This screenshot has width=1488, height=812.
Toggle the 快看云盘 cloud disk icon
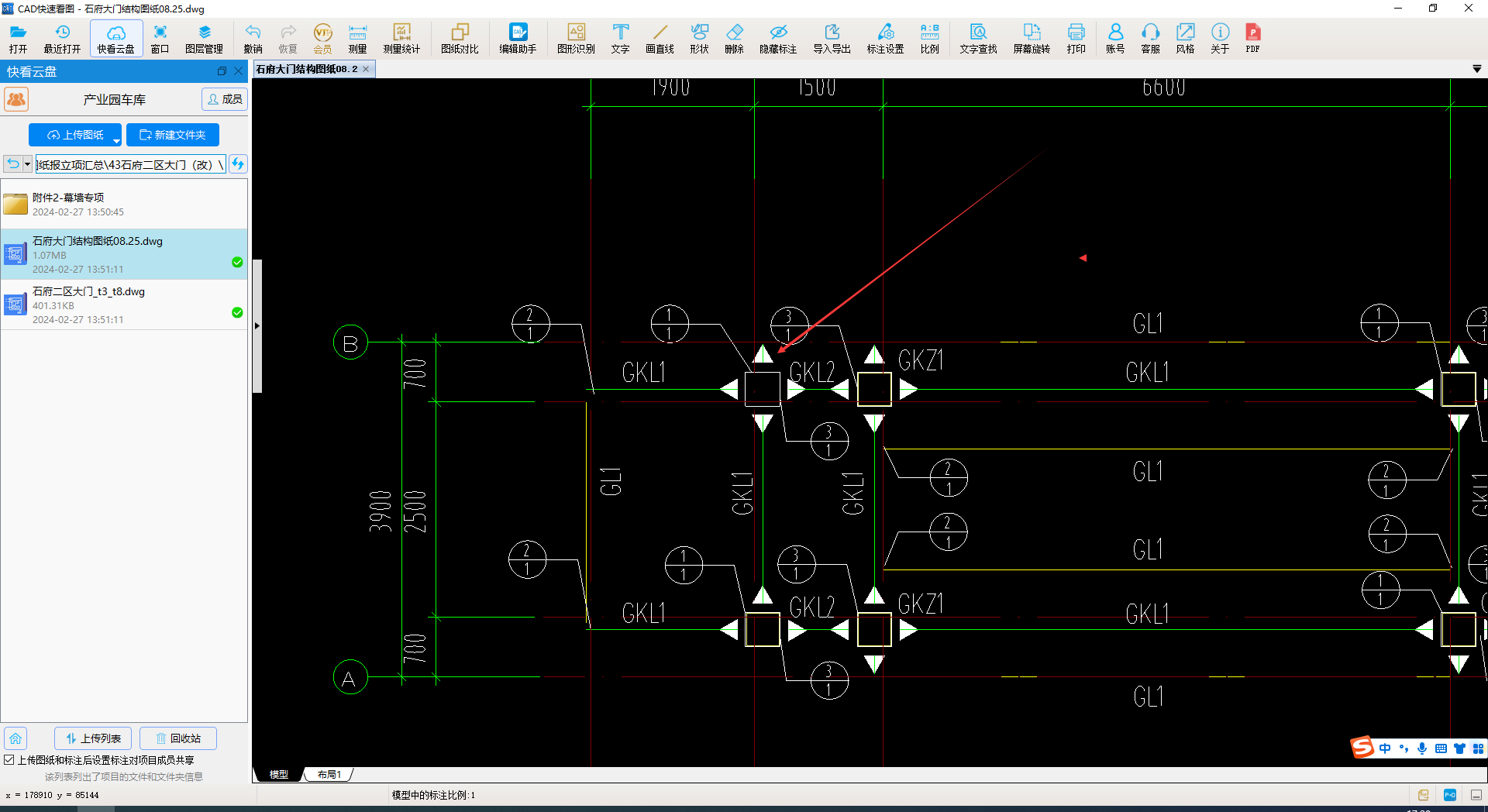point(116,38)
